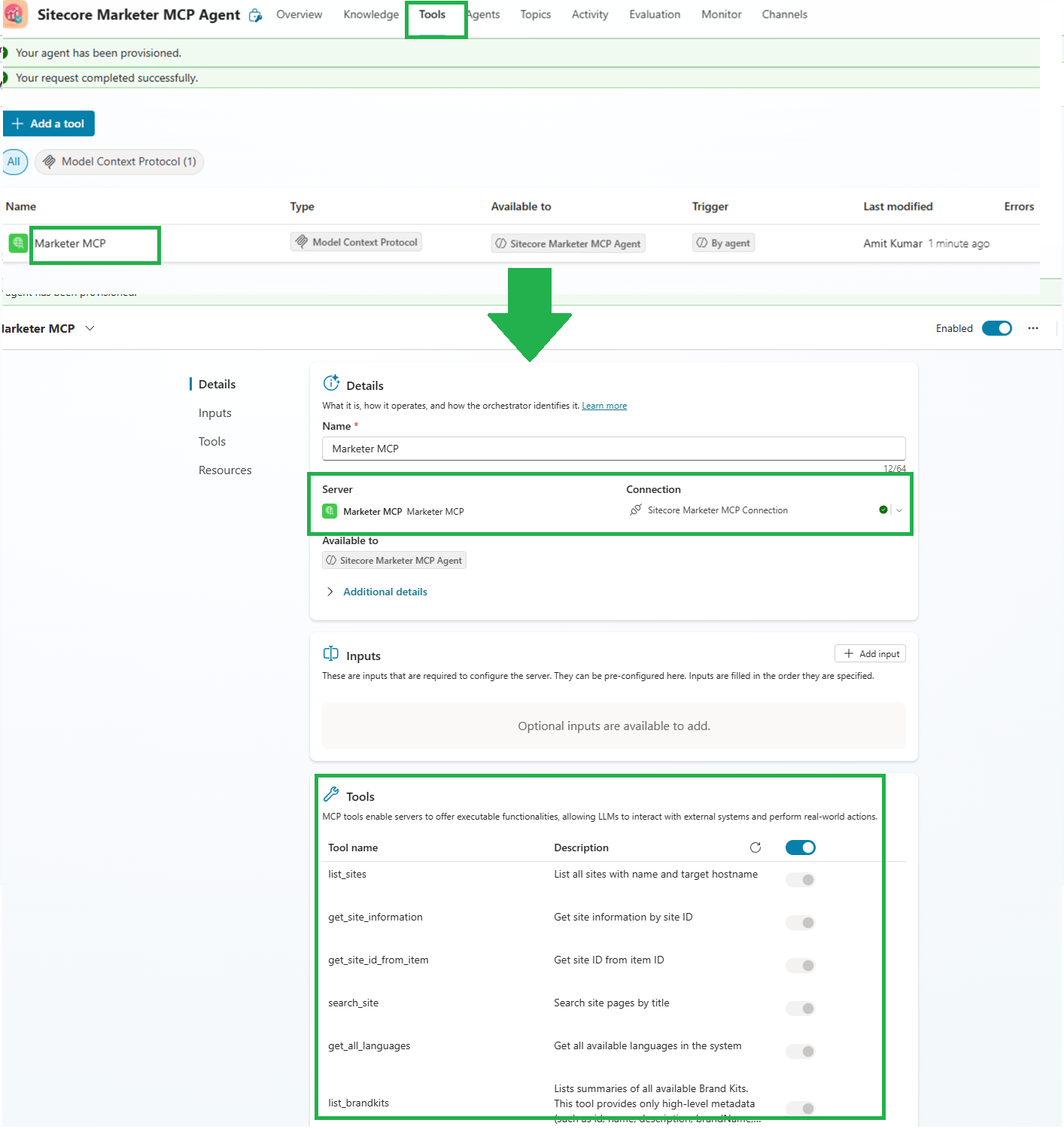1064x1129 pixels.
Task: Click the Sitecore Marketer MCP Agent chip in the table
Action: [568, 243]
